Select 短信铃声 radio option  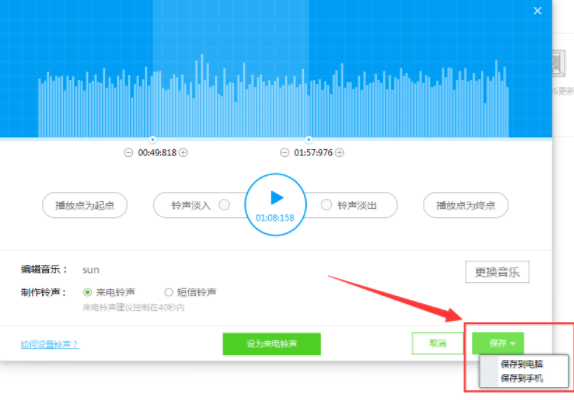(x=168, y=292)
